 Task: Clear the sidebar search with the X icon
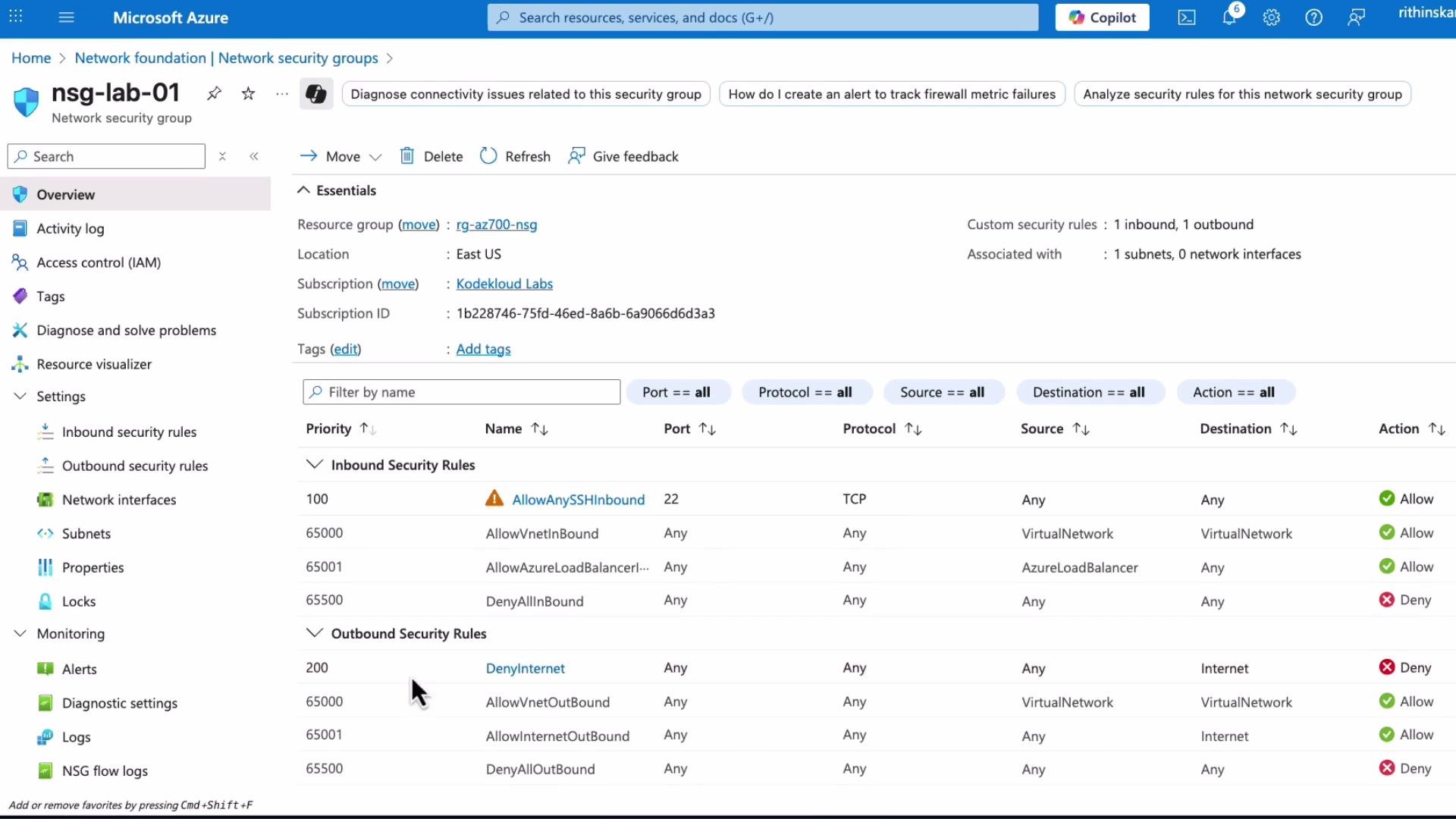[x=222, y=156]
